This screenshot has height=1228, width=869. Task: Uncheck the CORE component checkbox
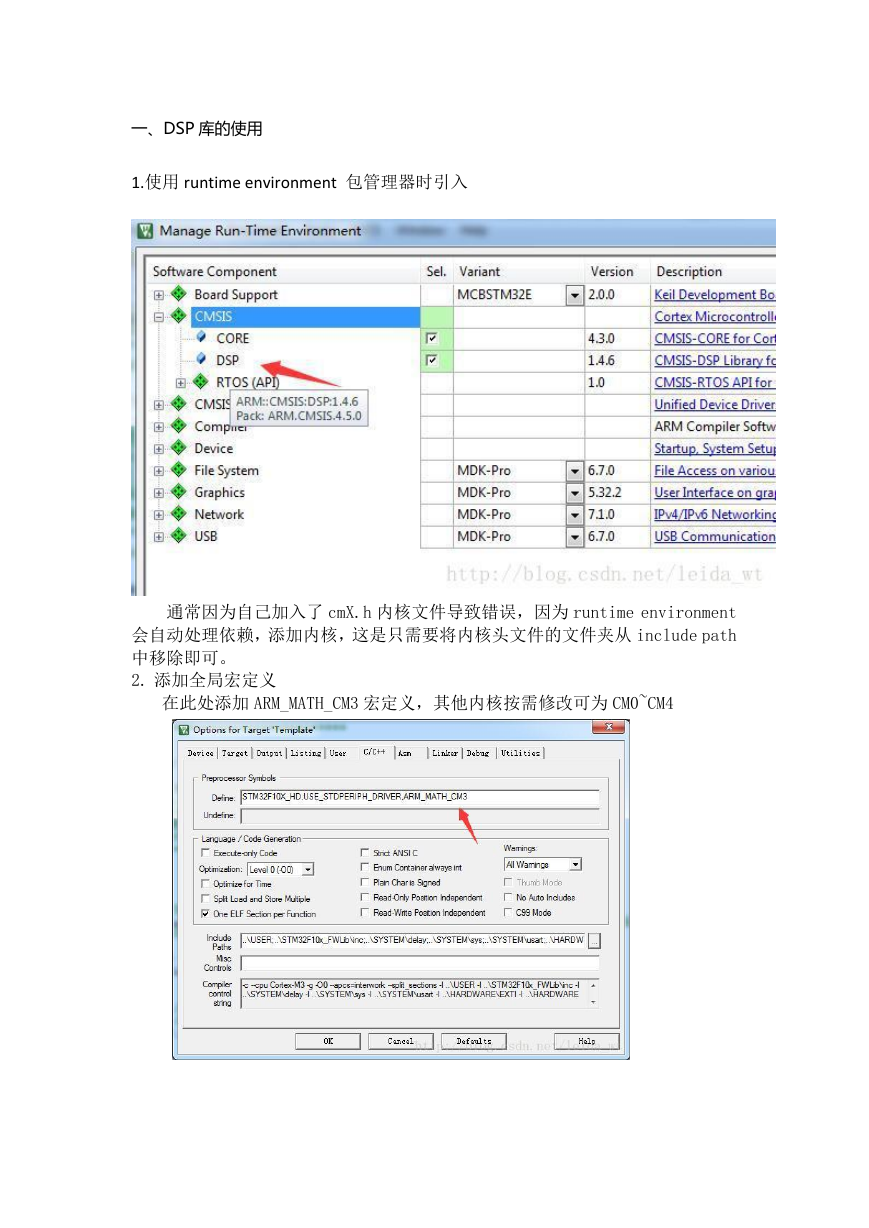pos(432,338)
